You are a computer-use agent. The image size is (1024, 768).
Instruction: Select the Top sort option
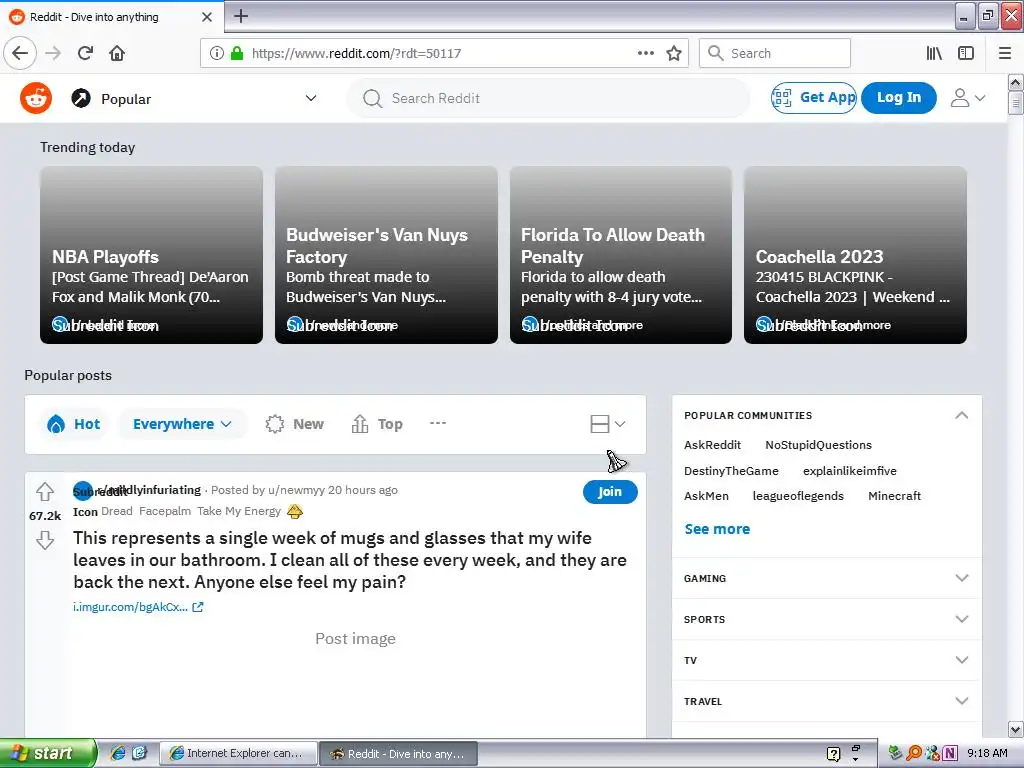tap(377, 424)
